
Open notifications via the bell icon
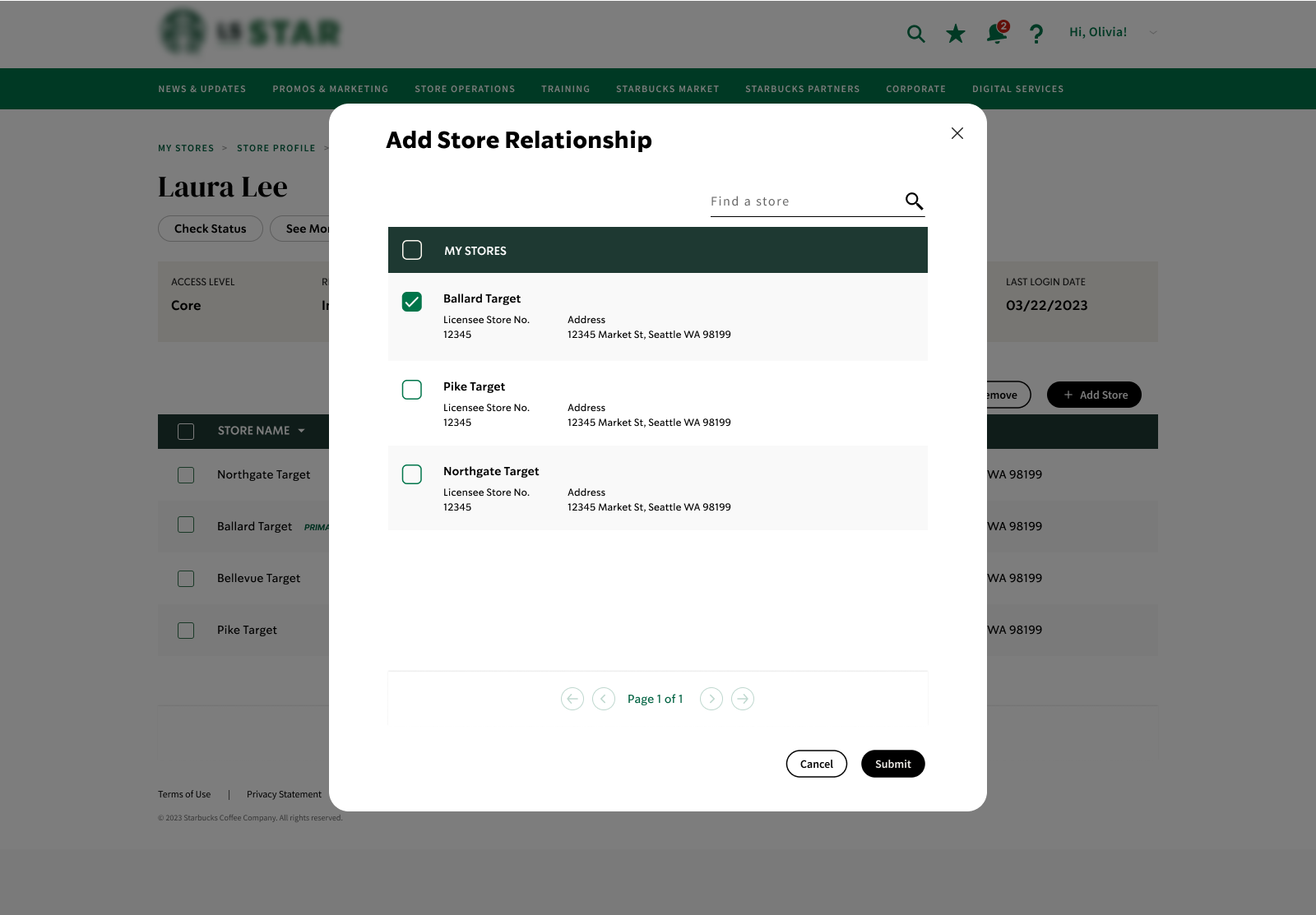(x=997, y=33)
